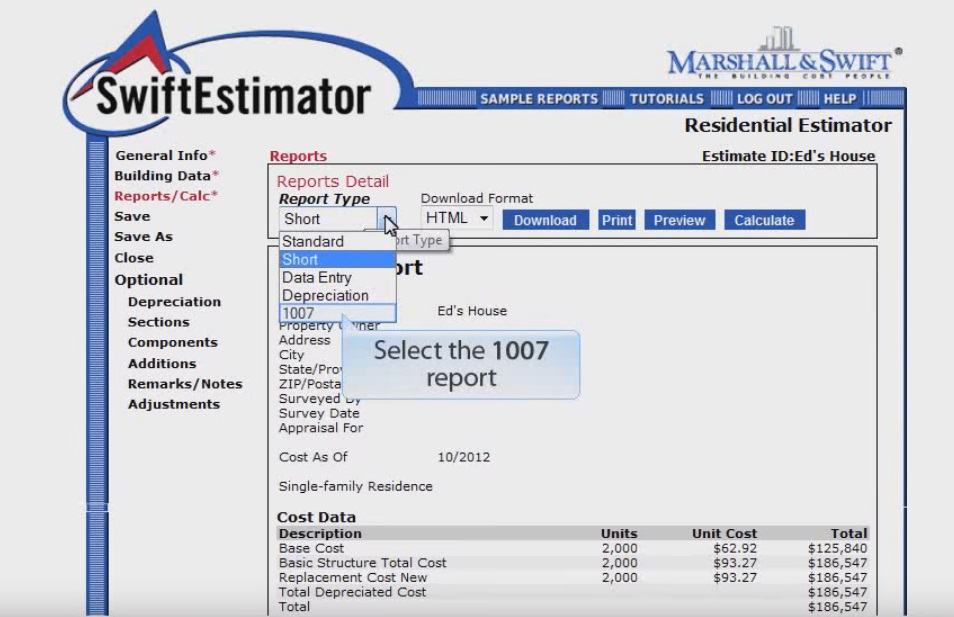Click Log Out in top bar
The image size is (954, 617).
[764, 99]
